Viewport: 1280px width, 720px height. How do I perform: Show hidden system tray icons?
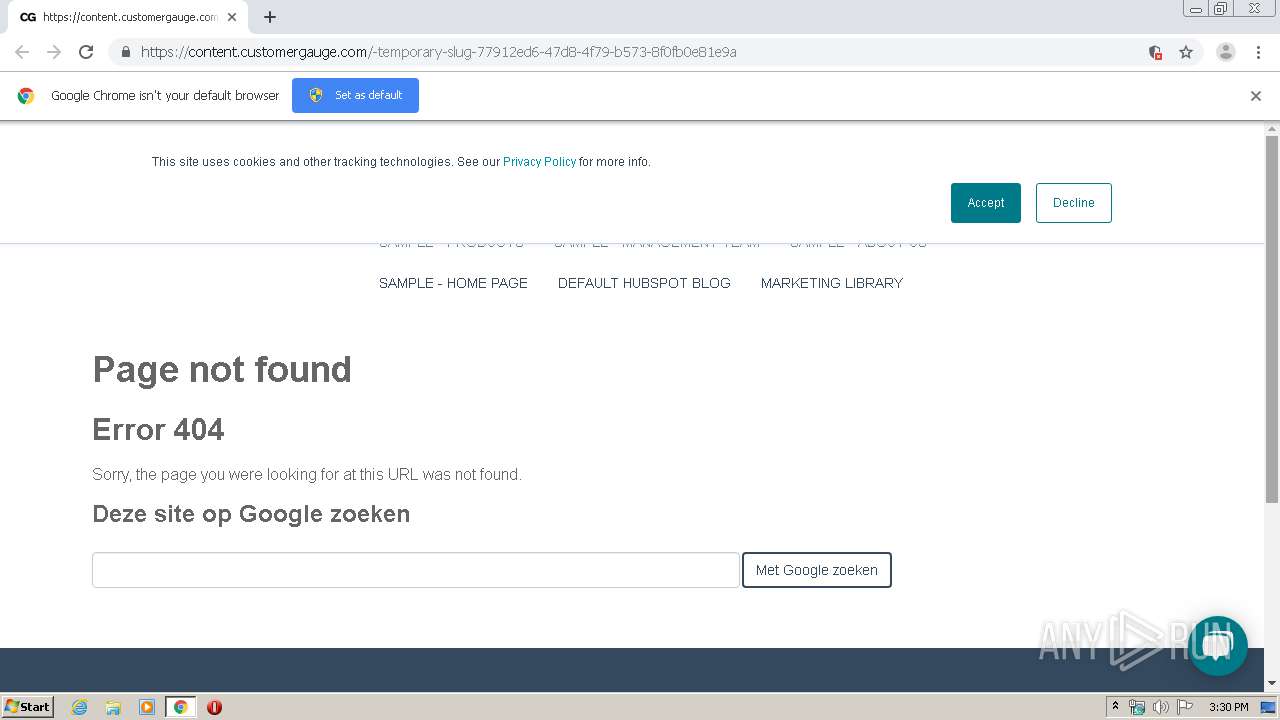[x=1115, y=707]
